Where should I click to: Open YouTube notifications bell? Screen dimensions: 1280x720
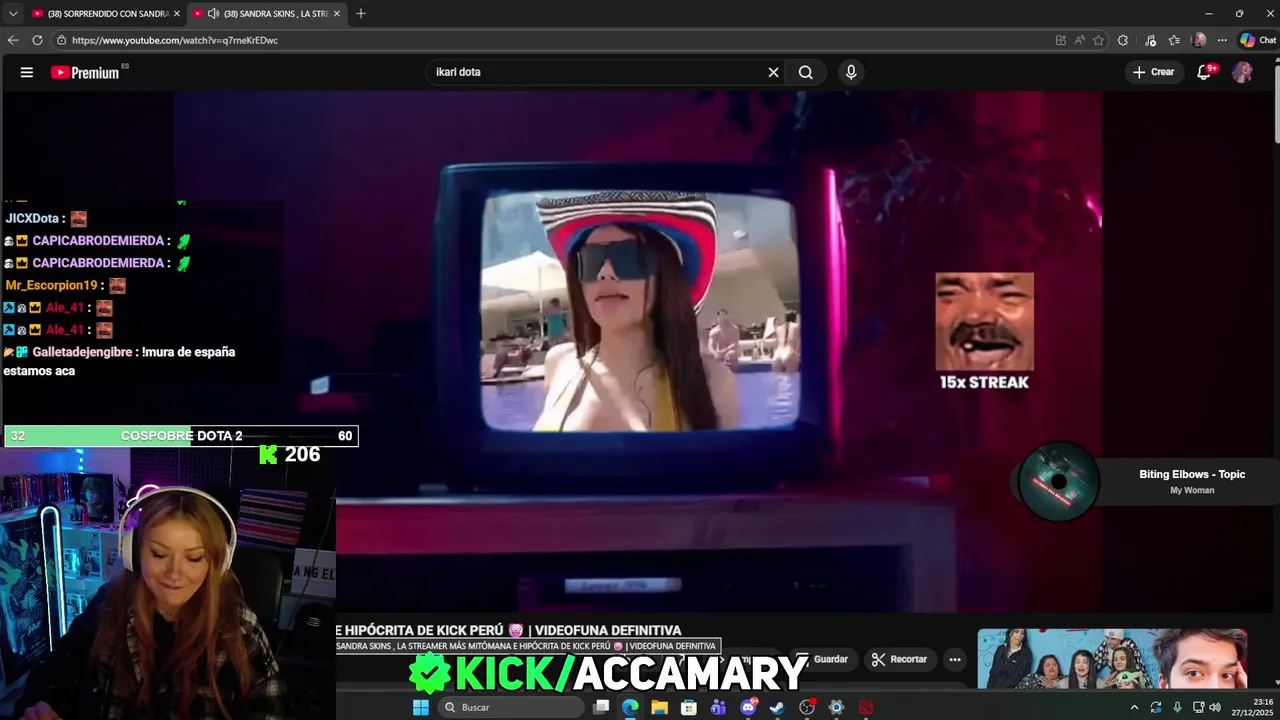(1205, 72)
